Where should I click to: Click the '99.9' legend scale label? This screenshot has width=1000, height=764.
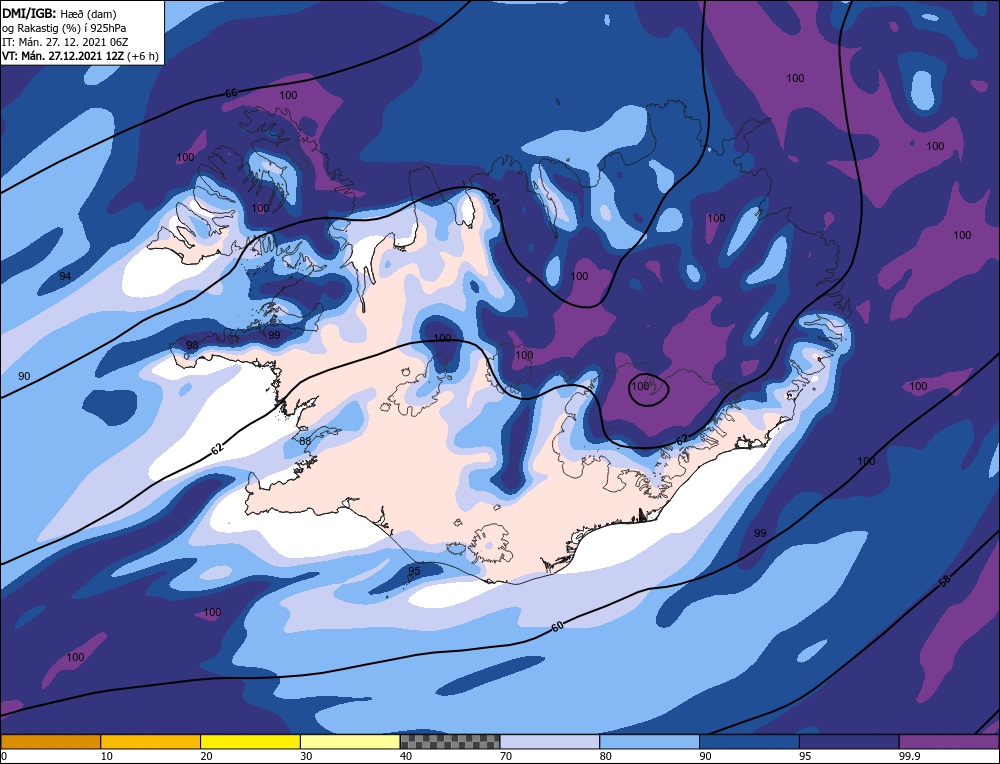point(908,756)
